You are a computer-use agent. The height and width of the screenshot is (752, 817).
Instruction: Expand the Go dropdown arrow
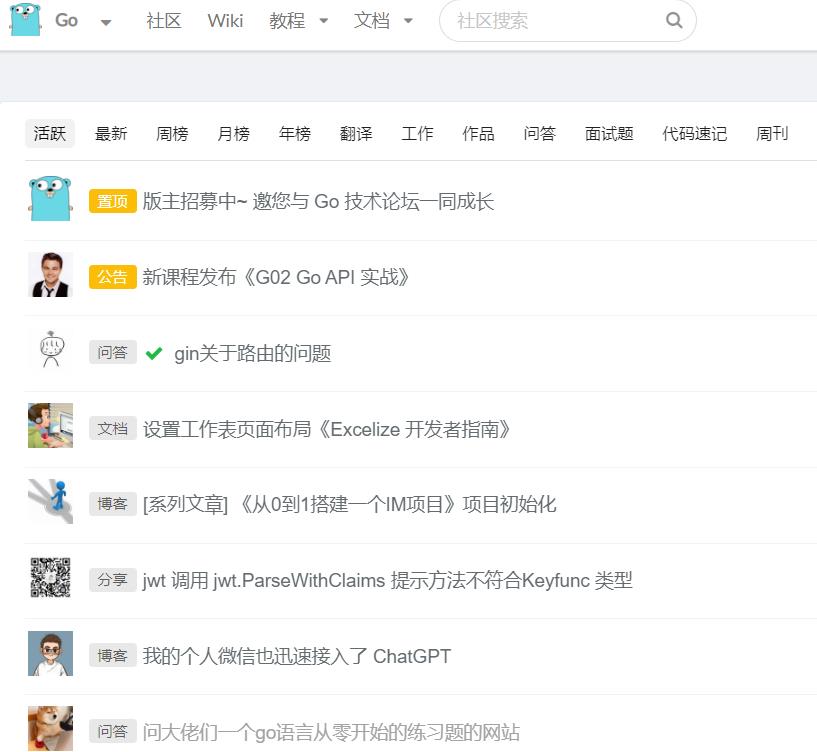click(106, 22)
